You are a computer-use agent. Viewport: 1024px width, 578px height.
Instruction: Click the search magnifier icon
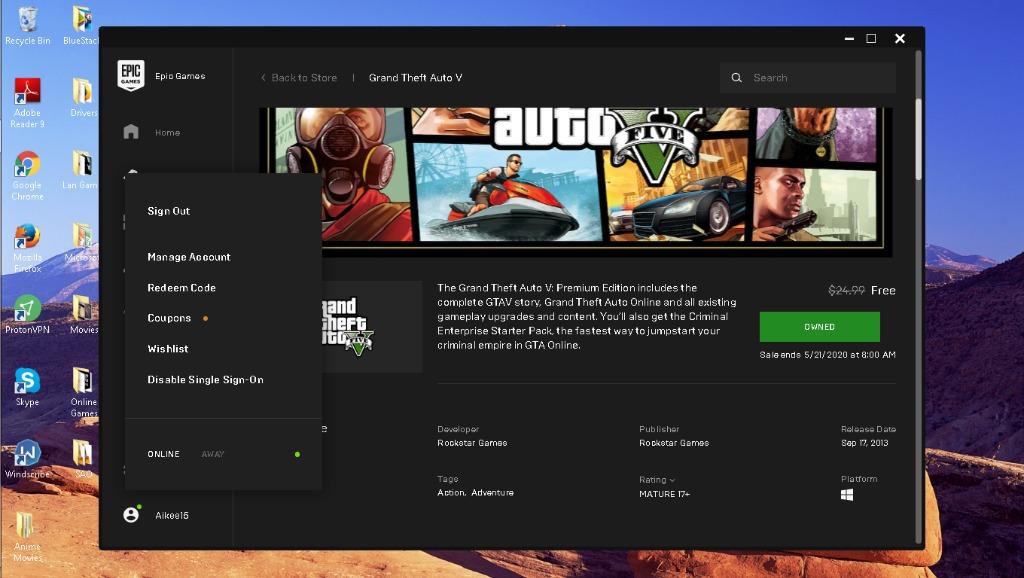(737, 78)
